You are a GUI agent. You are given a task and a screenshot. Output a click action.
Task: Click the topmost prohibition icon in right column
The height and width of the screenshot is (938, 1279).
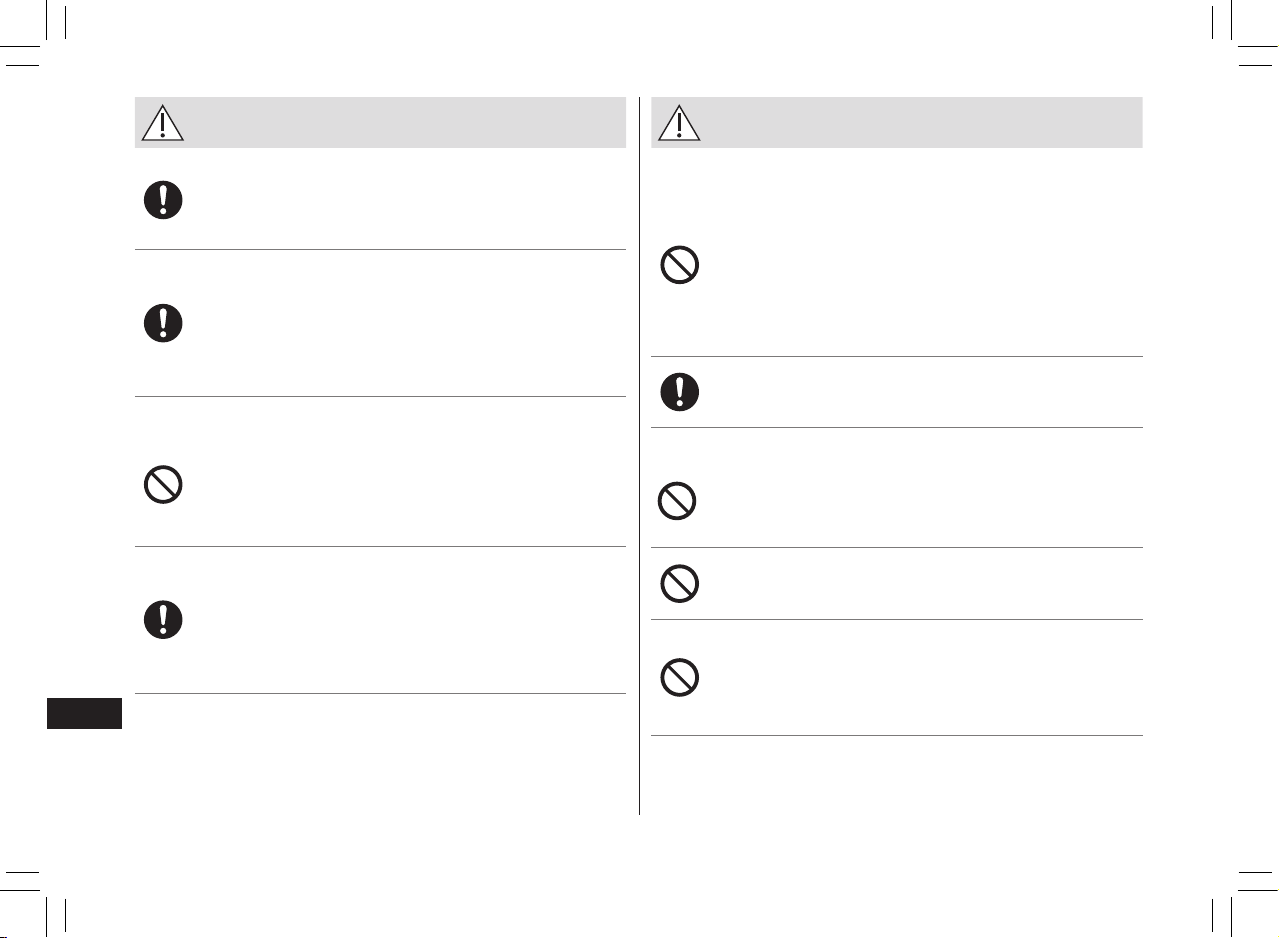tap(679, 265)
